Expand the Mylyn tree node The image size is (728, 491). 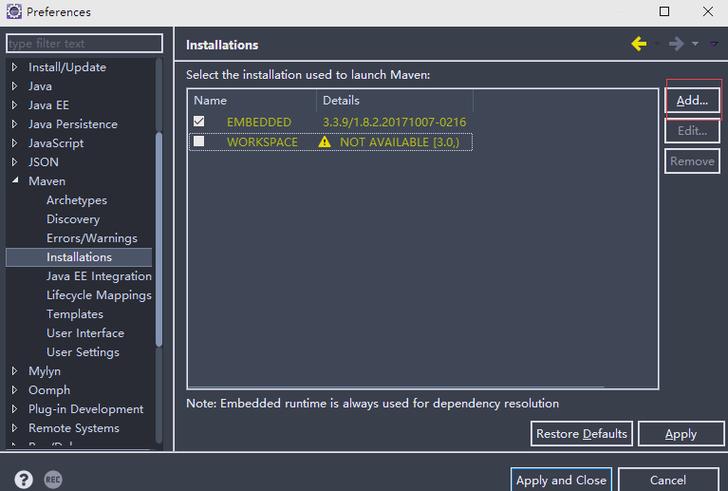click(x=14, y=371)
